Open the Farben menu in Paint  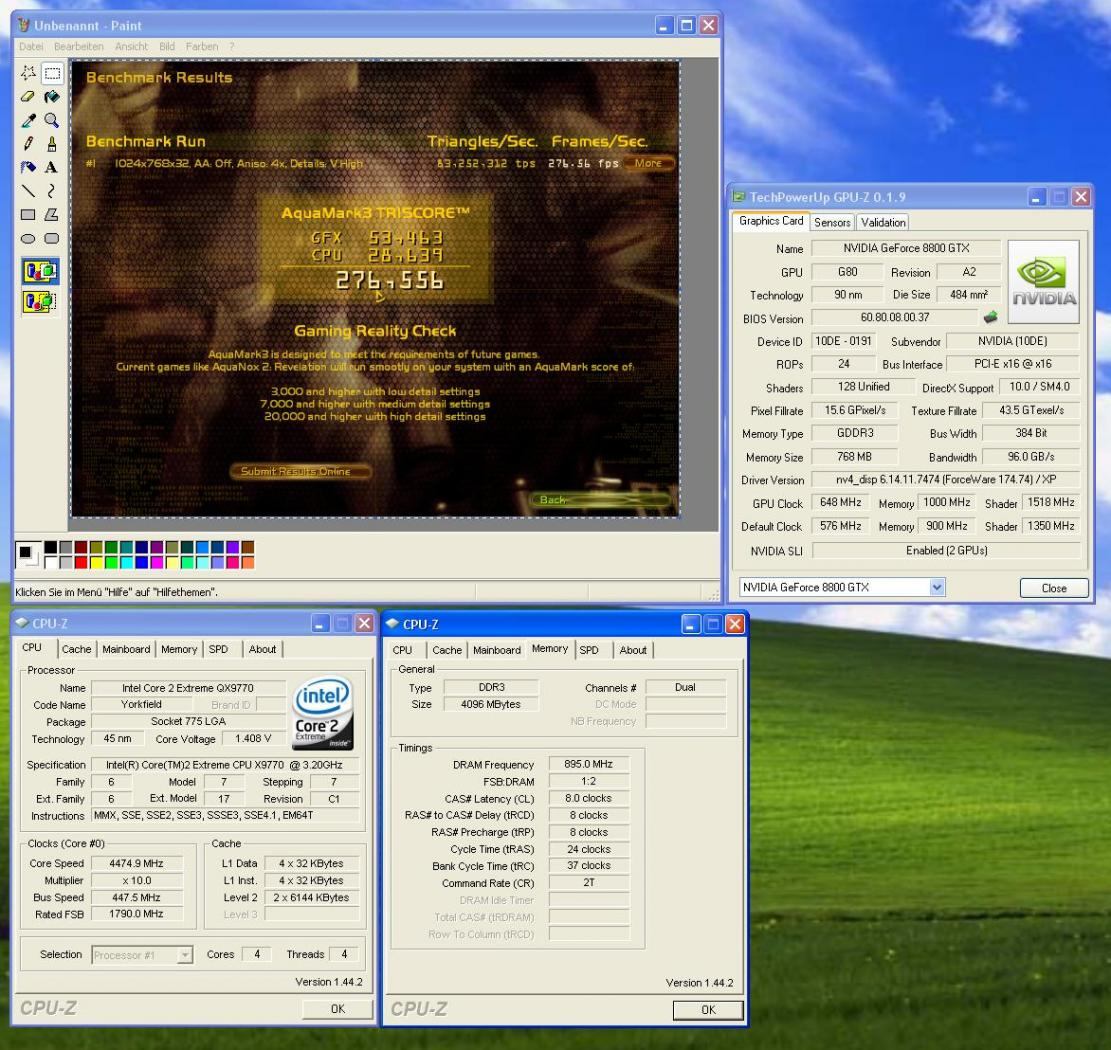coord(202,47)
